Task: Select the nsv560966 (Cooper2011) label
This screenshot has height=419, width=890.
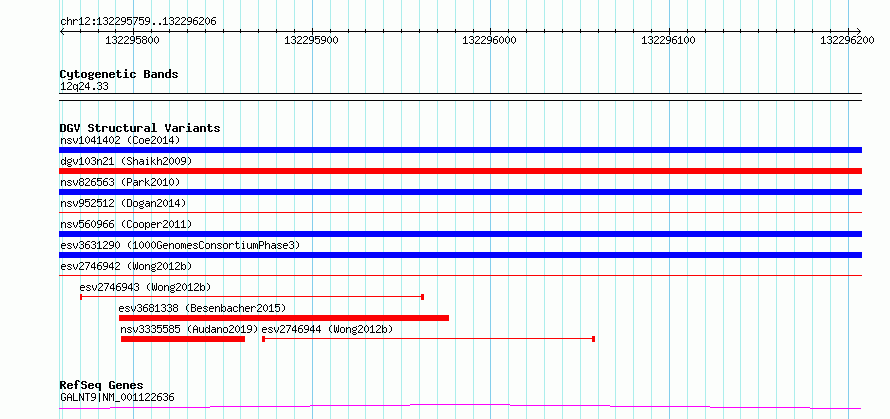Action: (x=126, y=224)
